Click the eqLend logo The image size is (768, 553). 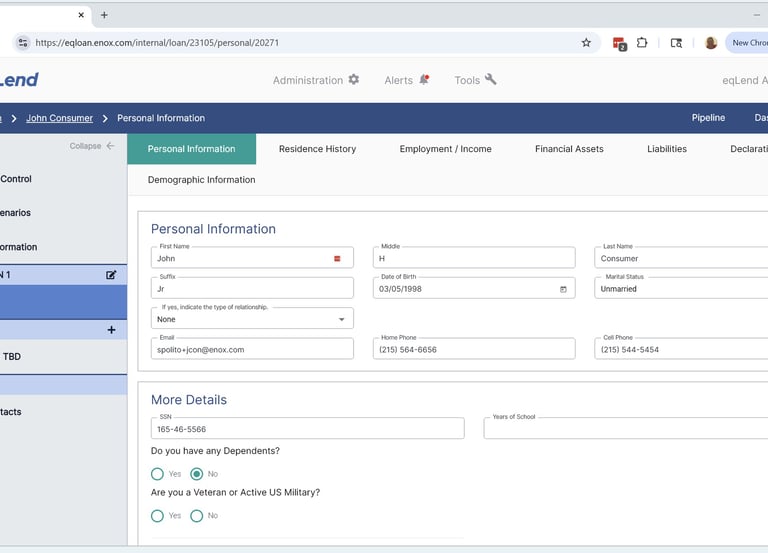[x=19, y=80]
